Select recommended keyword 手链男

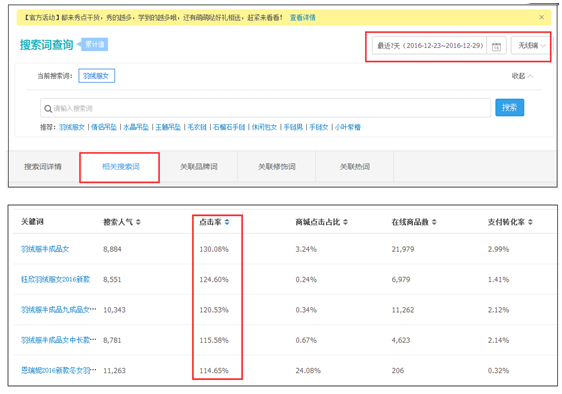tap(293, 127)
